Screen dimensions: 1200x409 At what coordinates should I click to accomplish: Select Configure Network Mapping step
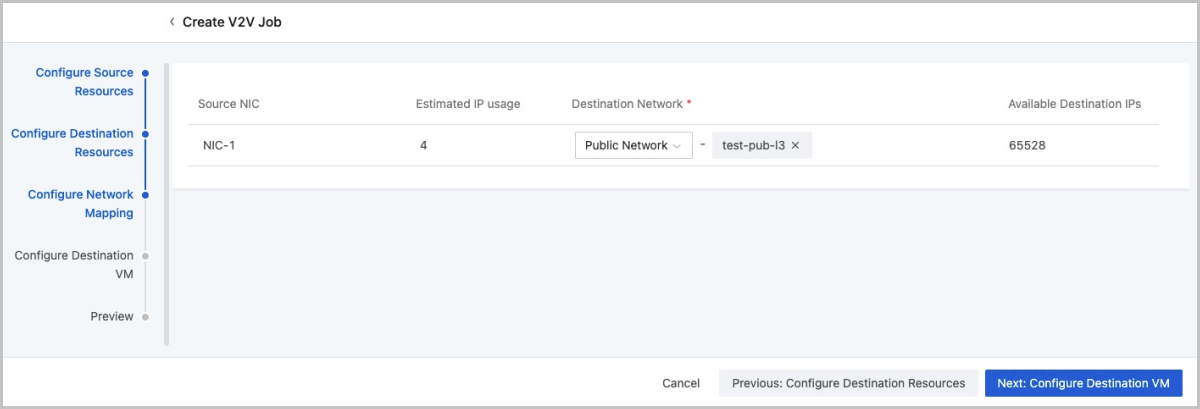pyautogui.click(x=80, y=203)
